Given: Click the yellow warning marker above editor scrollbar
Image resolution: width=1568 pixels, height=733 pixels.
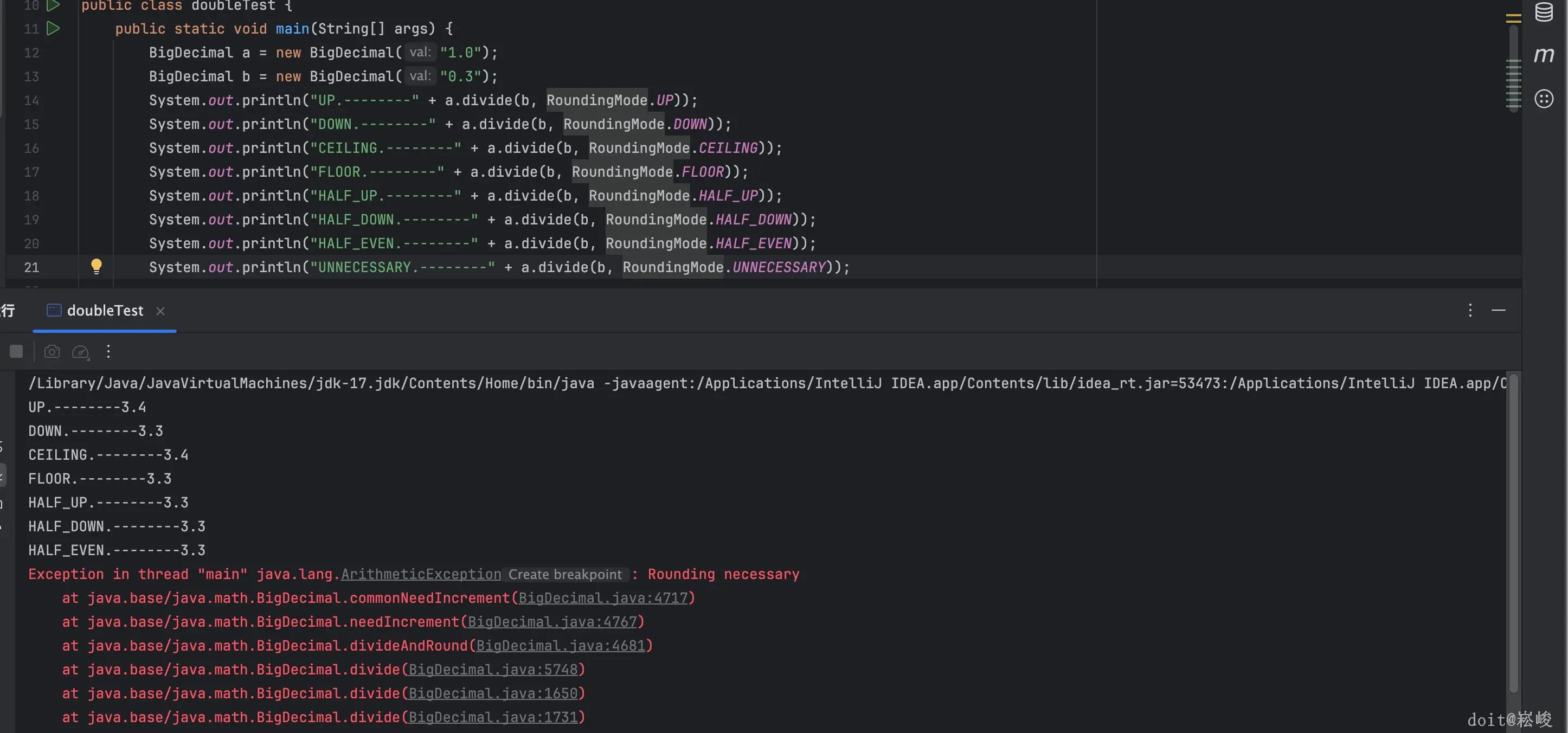Looking at the screenshot, I should 1513,18.
